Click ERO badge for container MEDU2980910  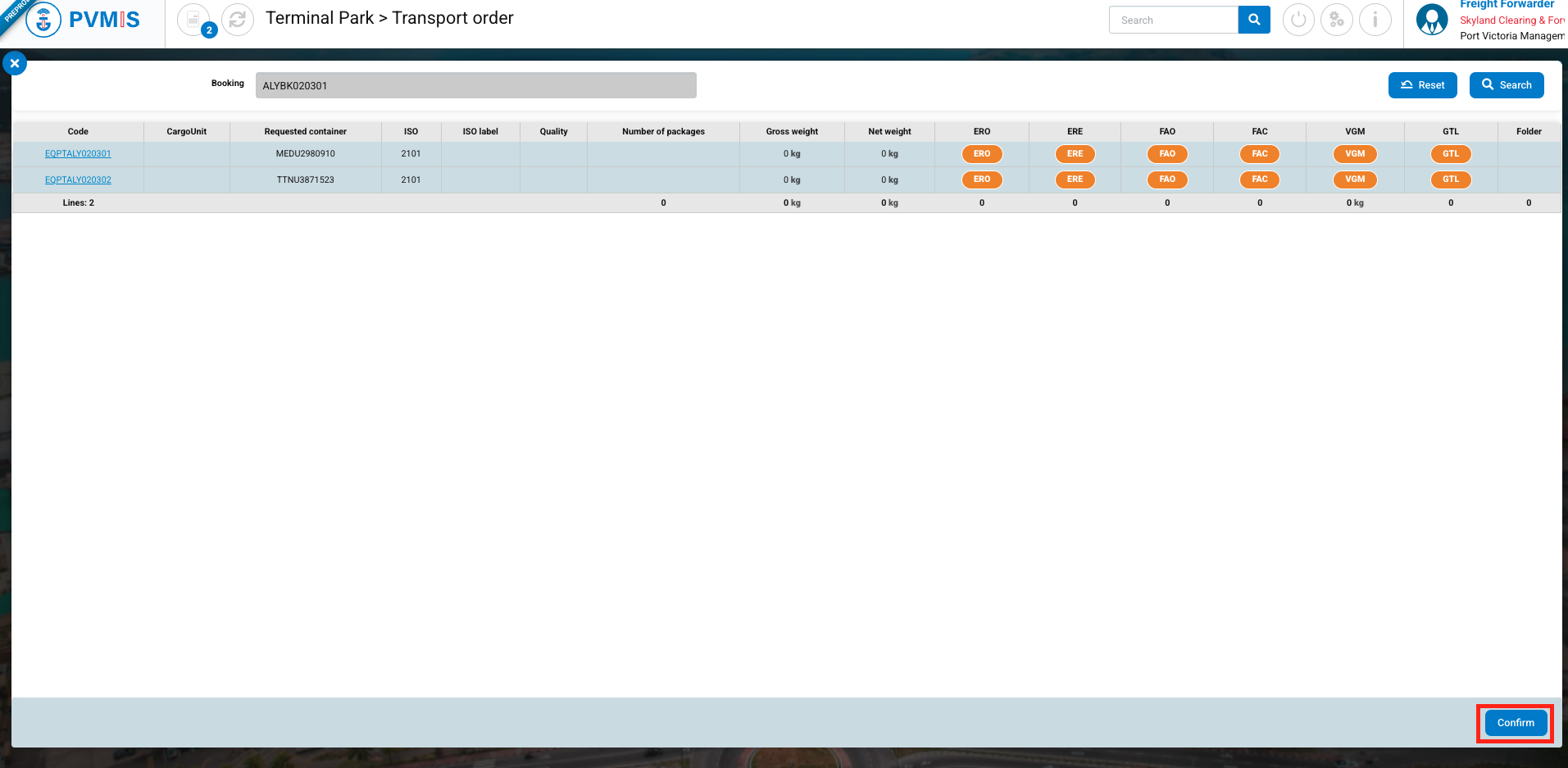[982, 154]
